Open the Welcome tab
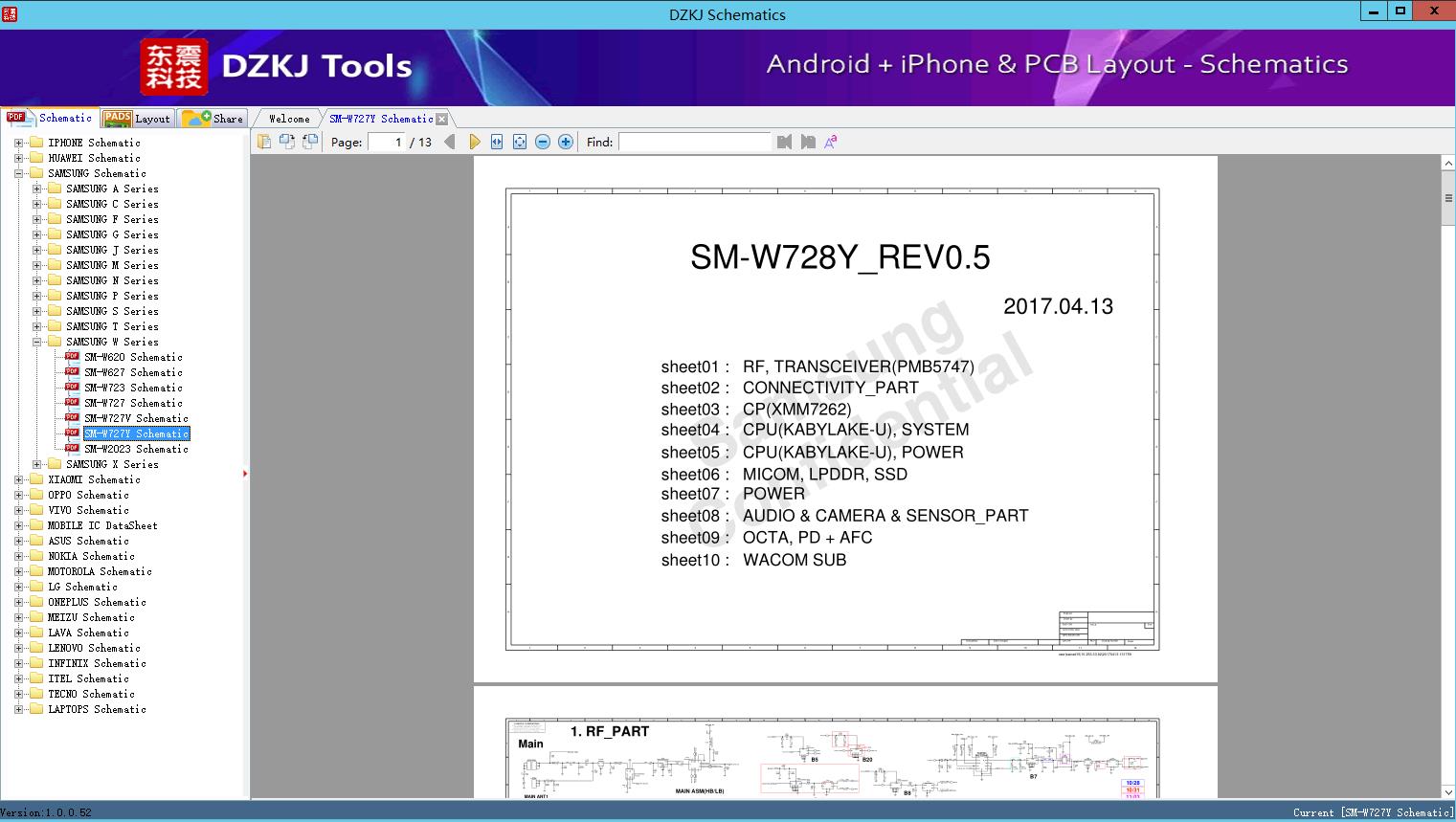Viewport: 1456px width, 822px height. [288, 119]
